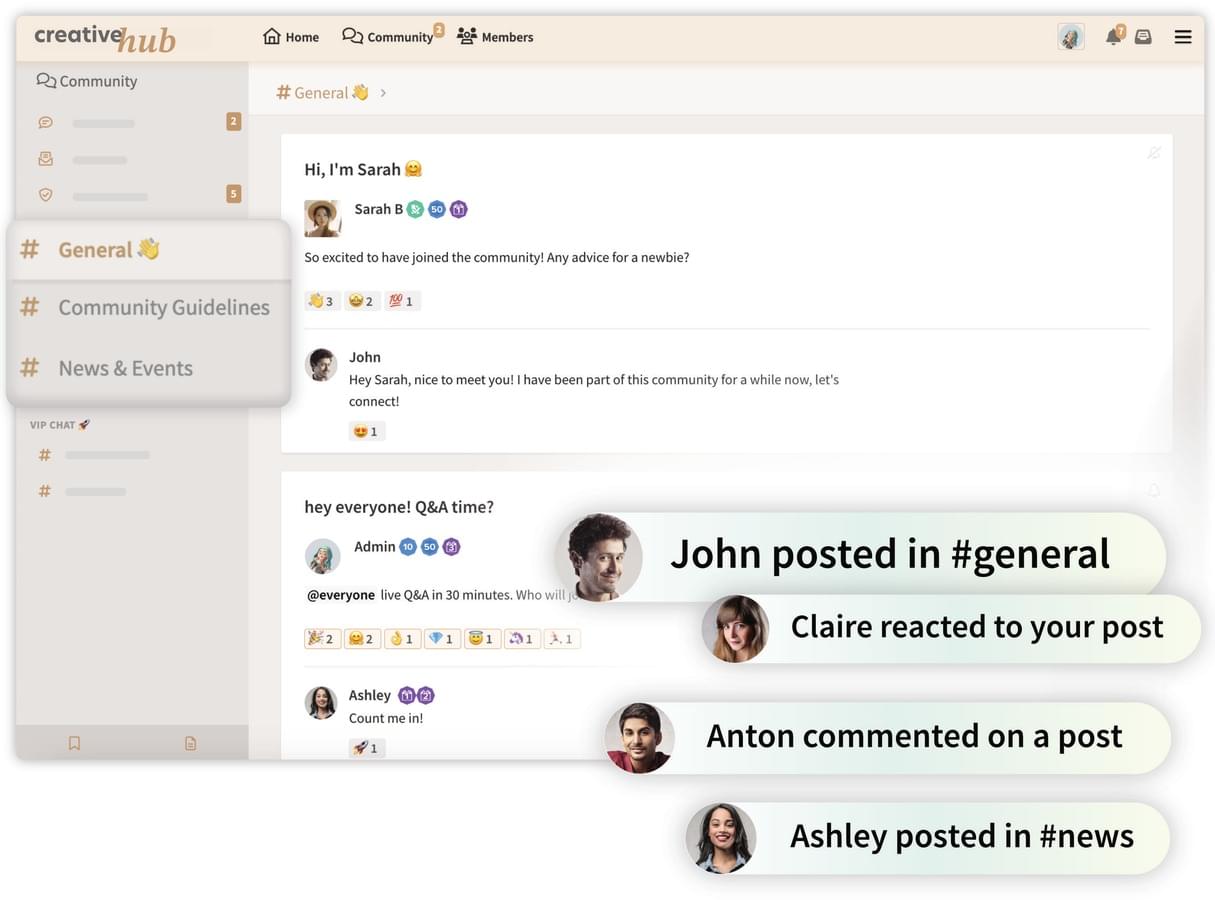The height and width of the screenshot is (900, 1215).
Task: Open the hamburger menu in header
Action: tap(1183, 37)
